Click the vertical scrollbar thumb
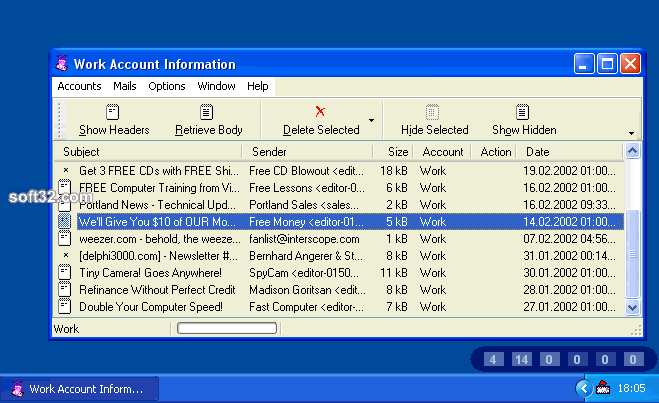 [633, 254]
